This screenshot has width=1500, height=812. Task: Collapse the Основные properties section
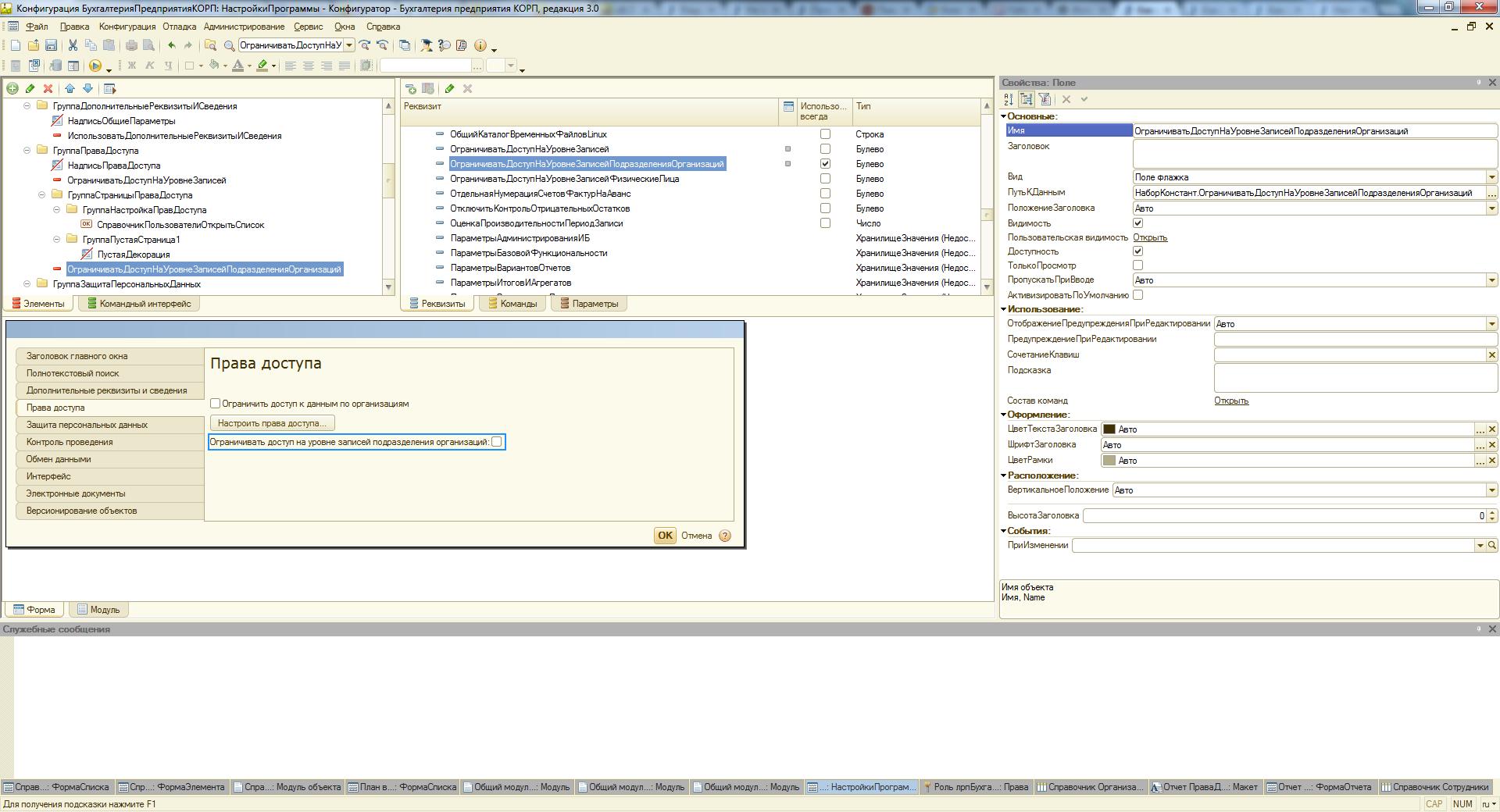pyautogui.click(x=1004, y=116)
